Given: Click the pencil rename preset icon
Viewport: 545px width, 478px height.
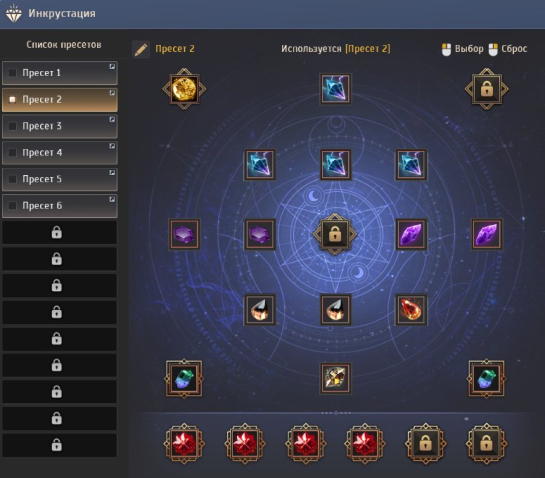Looking at the screenshot, I should 141,49.
